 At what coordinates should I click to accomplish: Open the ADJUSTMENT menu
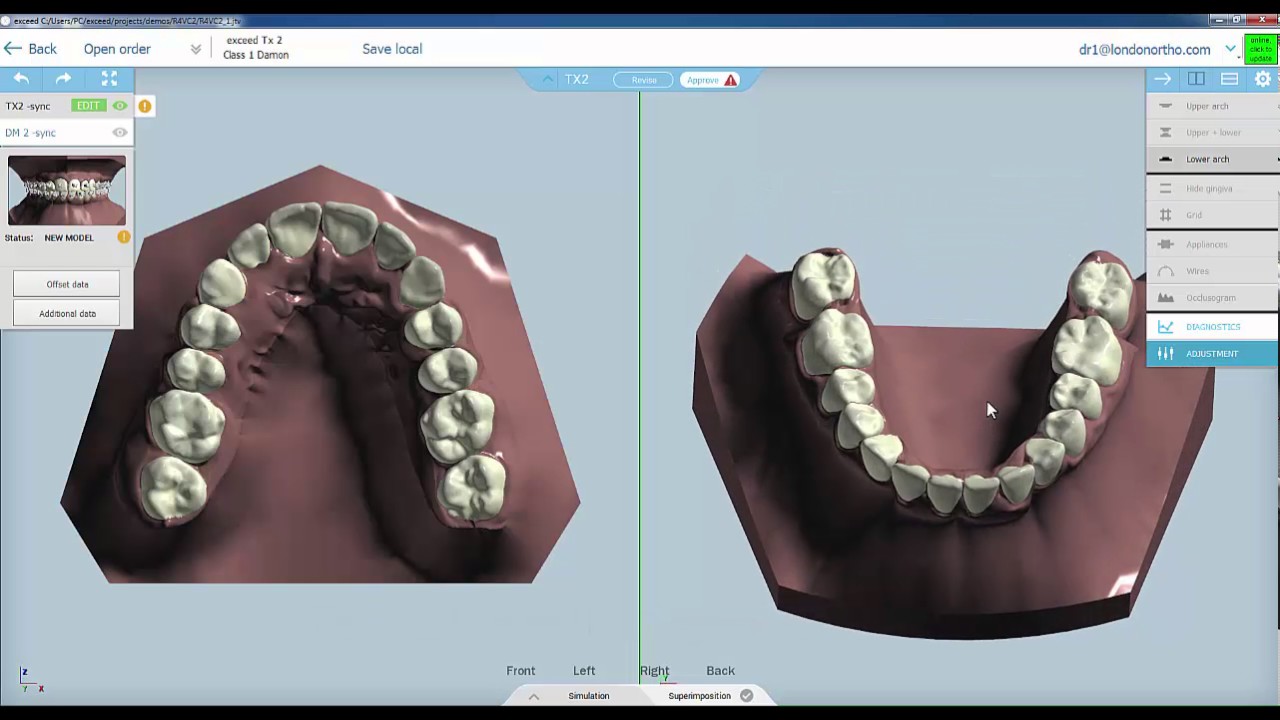tap(1212, 353)
